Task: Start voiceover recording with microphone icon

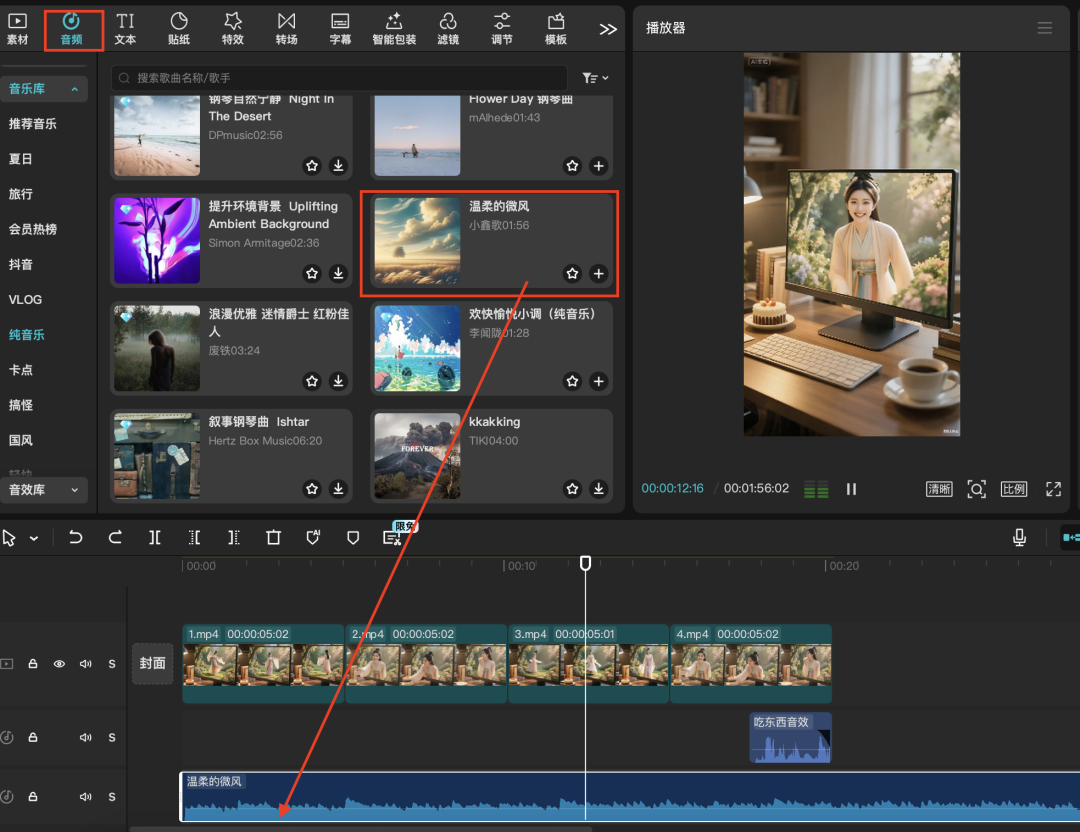Action: click(x=1019, y=538)
